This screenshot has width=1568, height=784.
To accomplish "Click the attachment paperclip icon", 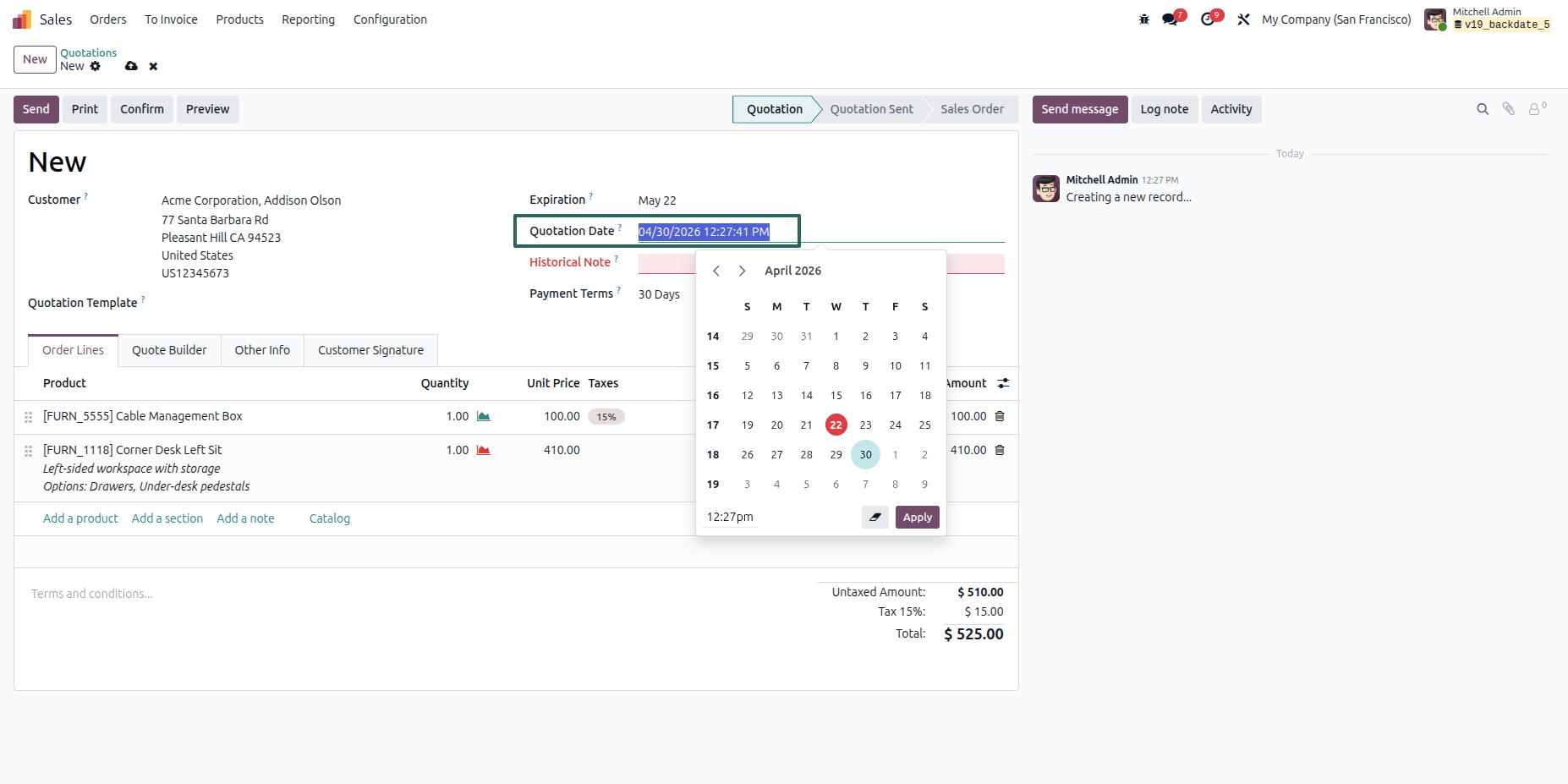I will point(1508,109).
